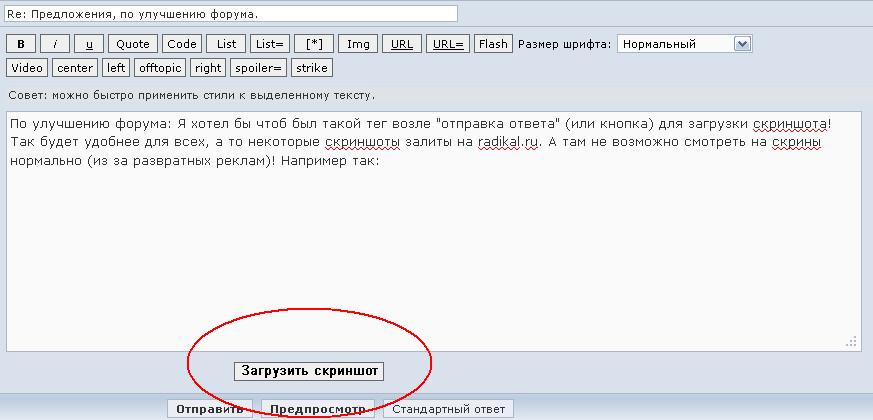The image size is (873, 420).
Task: Click the tip text starting with Совет
Action: 192,95
